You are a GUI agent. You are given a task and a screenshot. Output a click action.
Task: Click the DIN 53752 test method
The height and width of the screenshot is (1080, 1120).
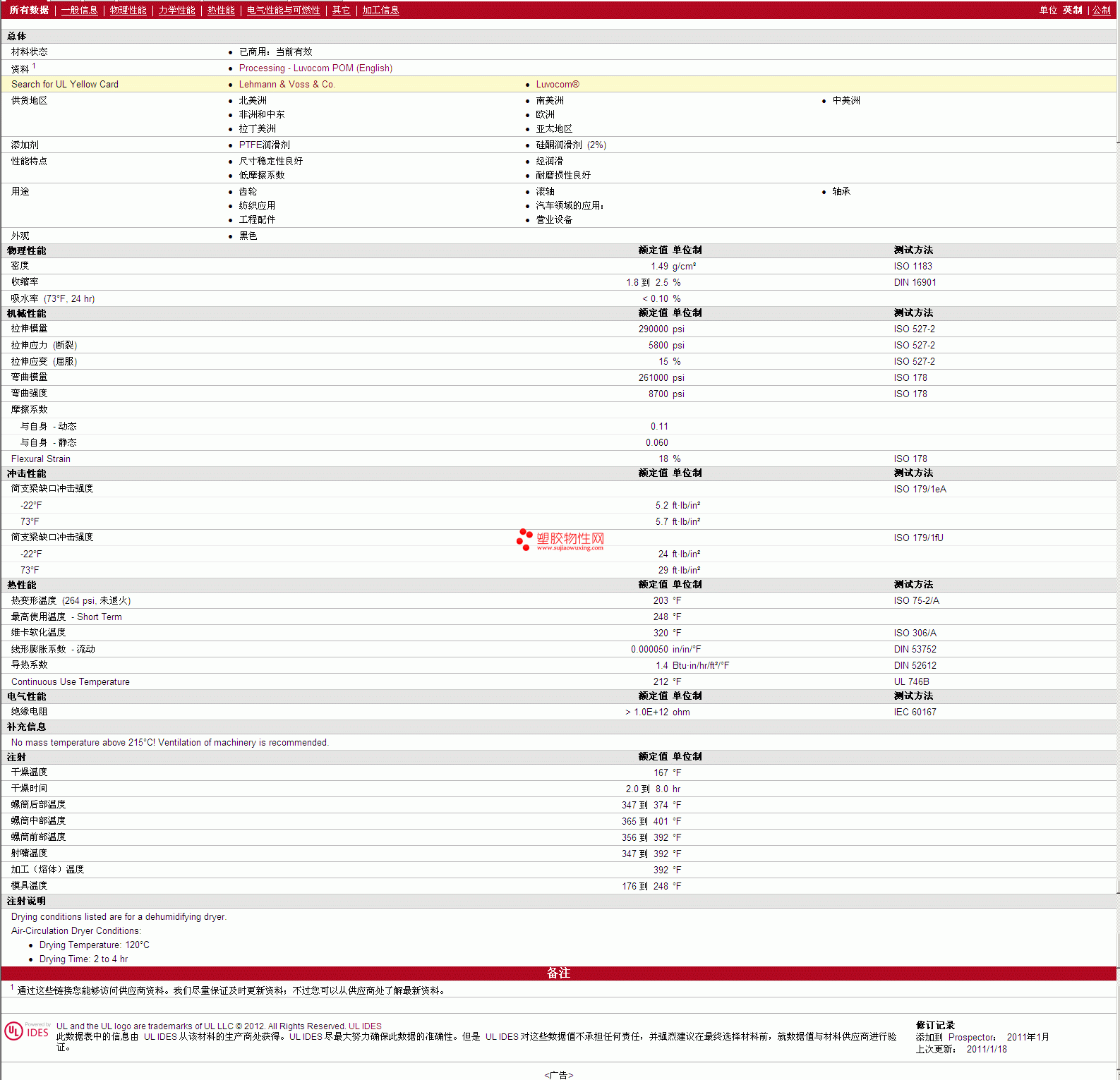(x=915, y=649)
